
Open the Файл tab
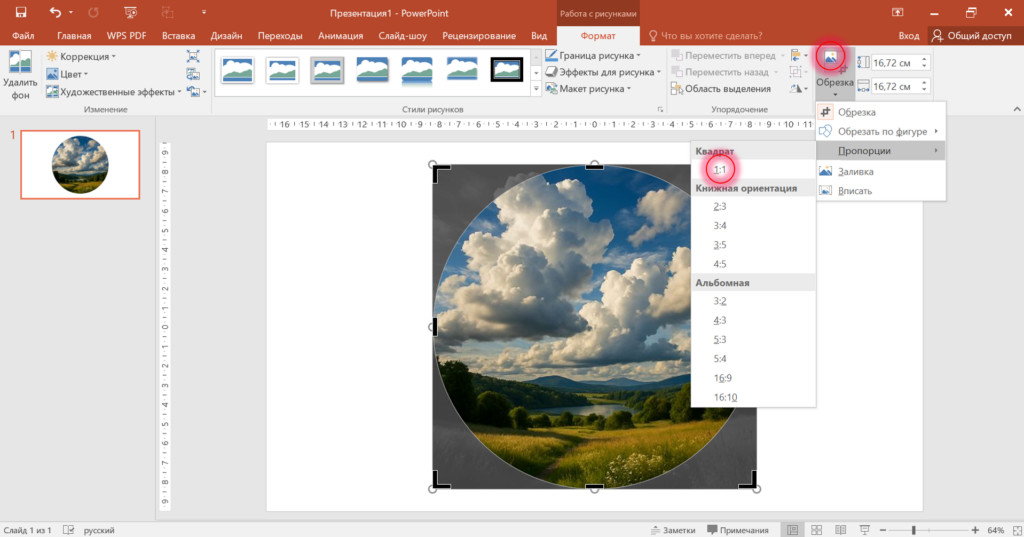point(23,36)
